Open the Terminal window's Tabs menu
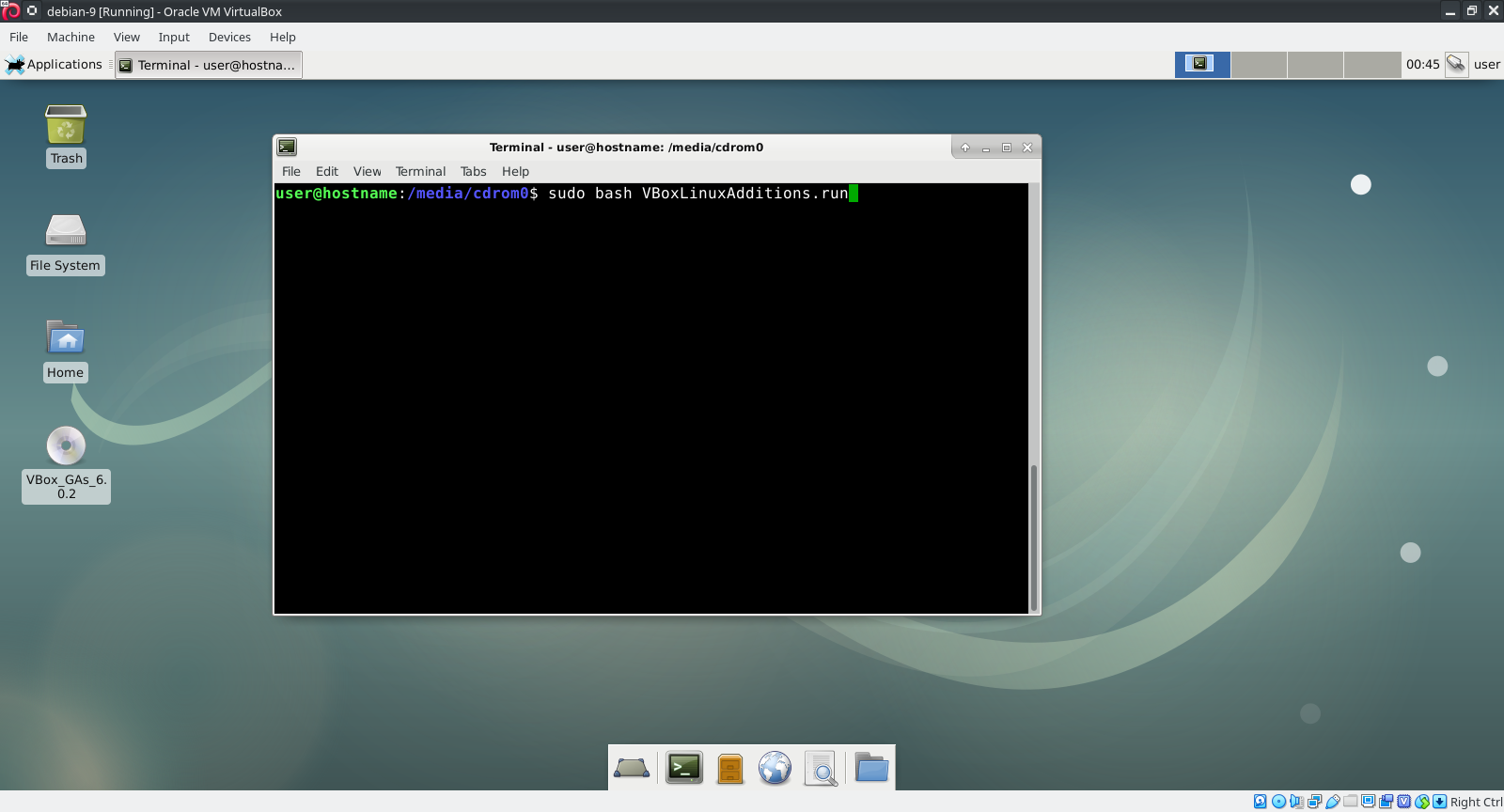This screenshot has height=812, width=1504. tap(473, 171)
